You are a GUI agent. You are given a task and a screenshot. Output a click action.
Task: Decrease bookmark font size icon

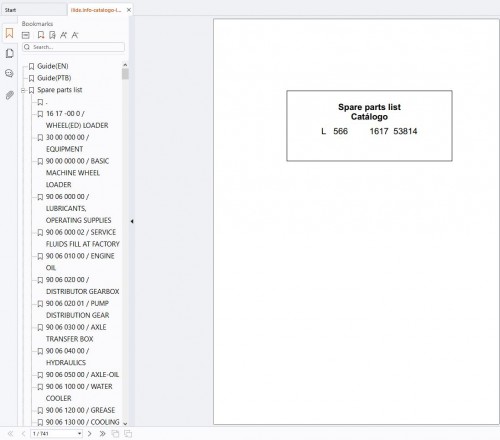pos(75,35)
